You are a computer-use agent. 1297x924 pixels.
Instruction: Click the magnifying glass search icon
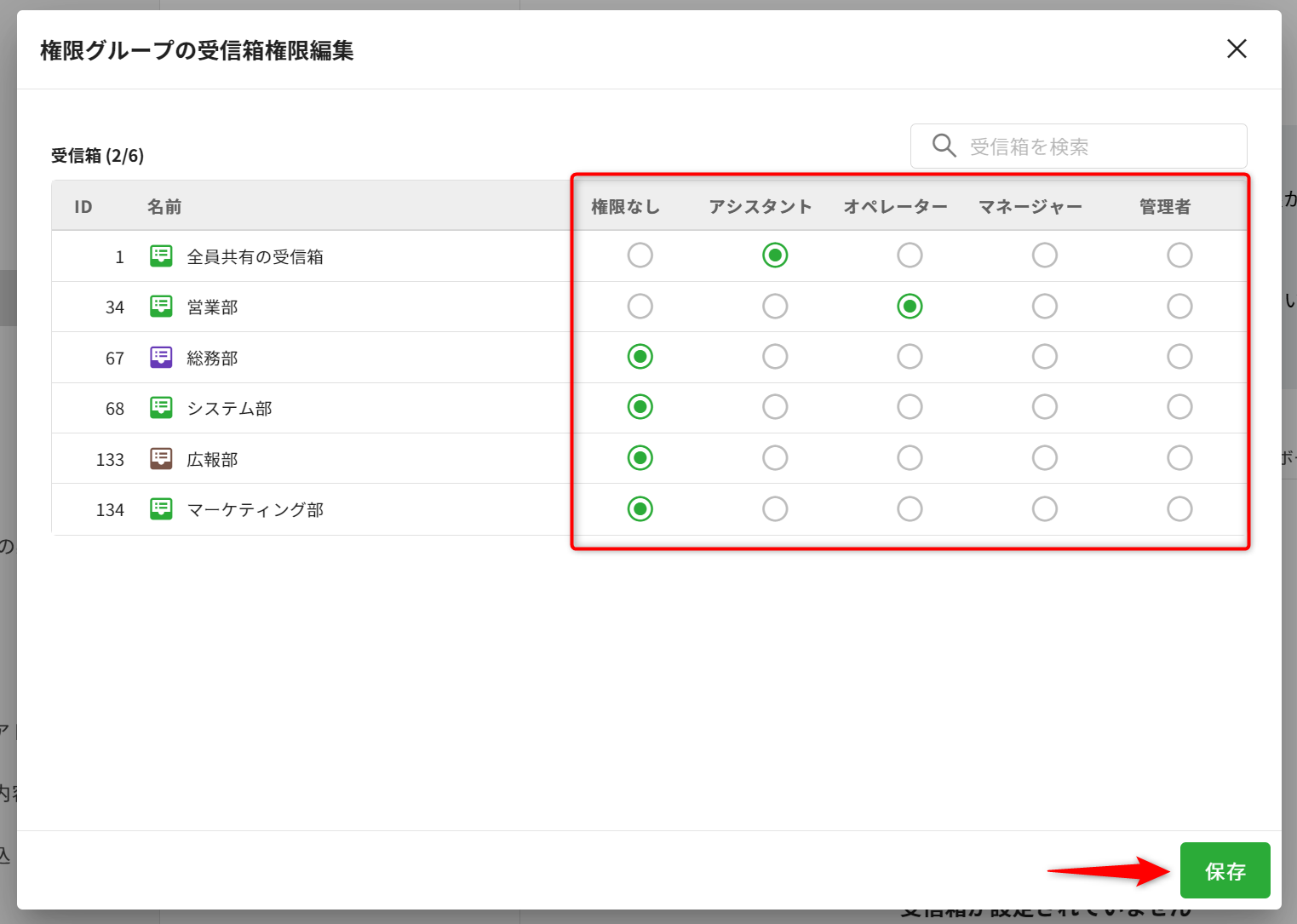[x=944, y=146]
